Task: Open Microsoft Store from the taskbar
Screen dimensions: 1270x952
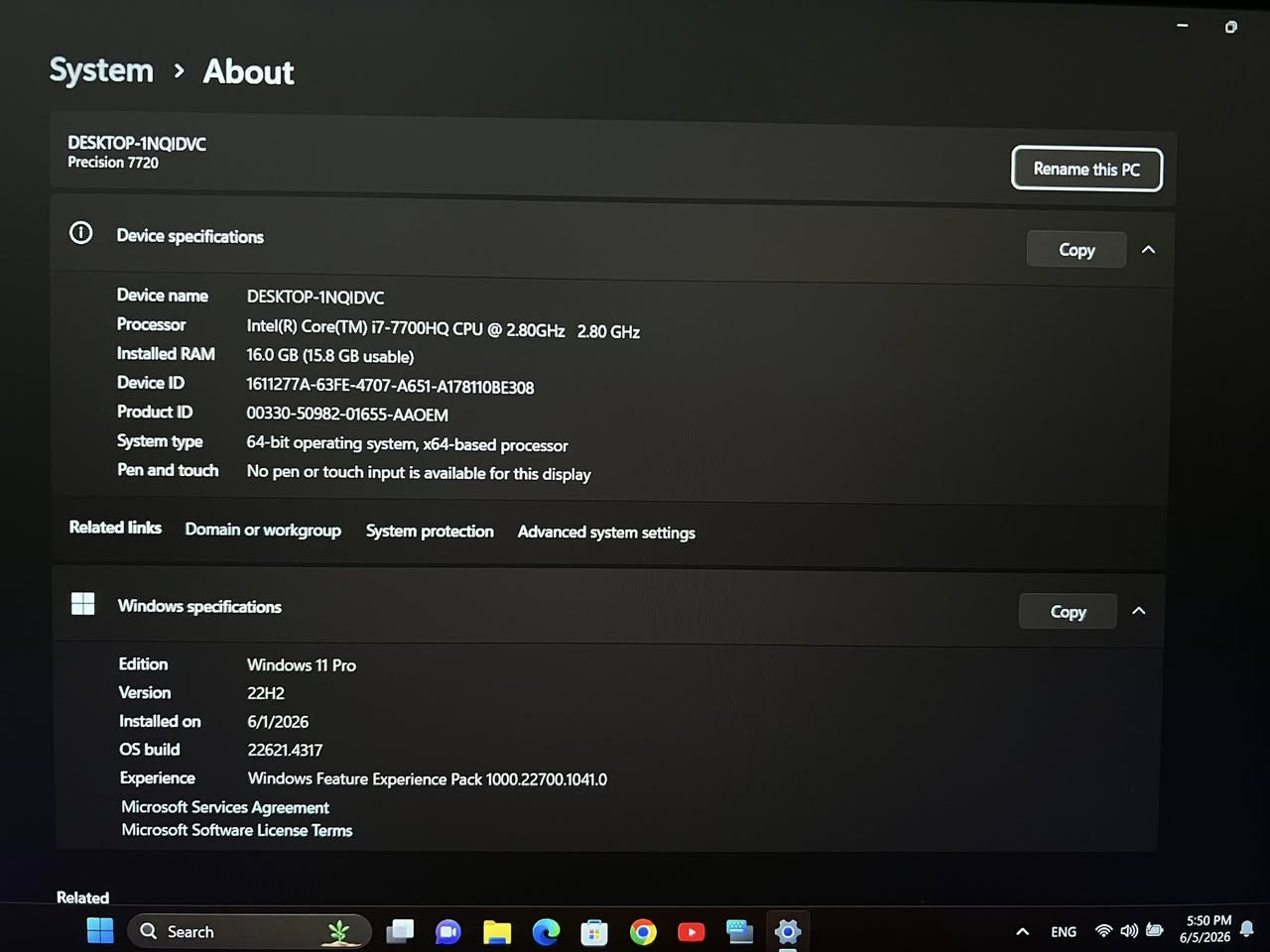Action: 594,932
